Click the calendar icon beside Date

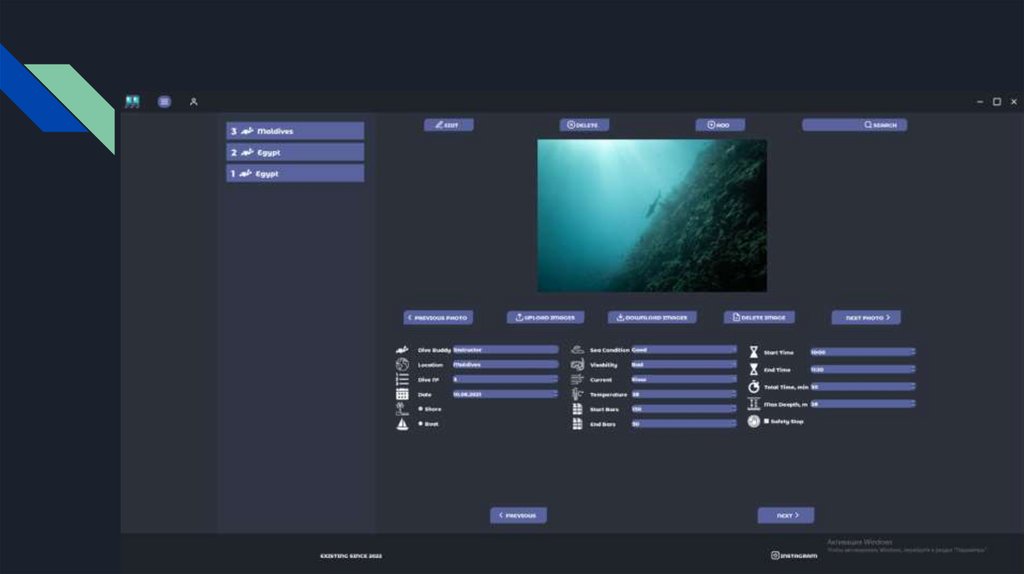coord(402,394)
